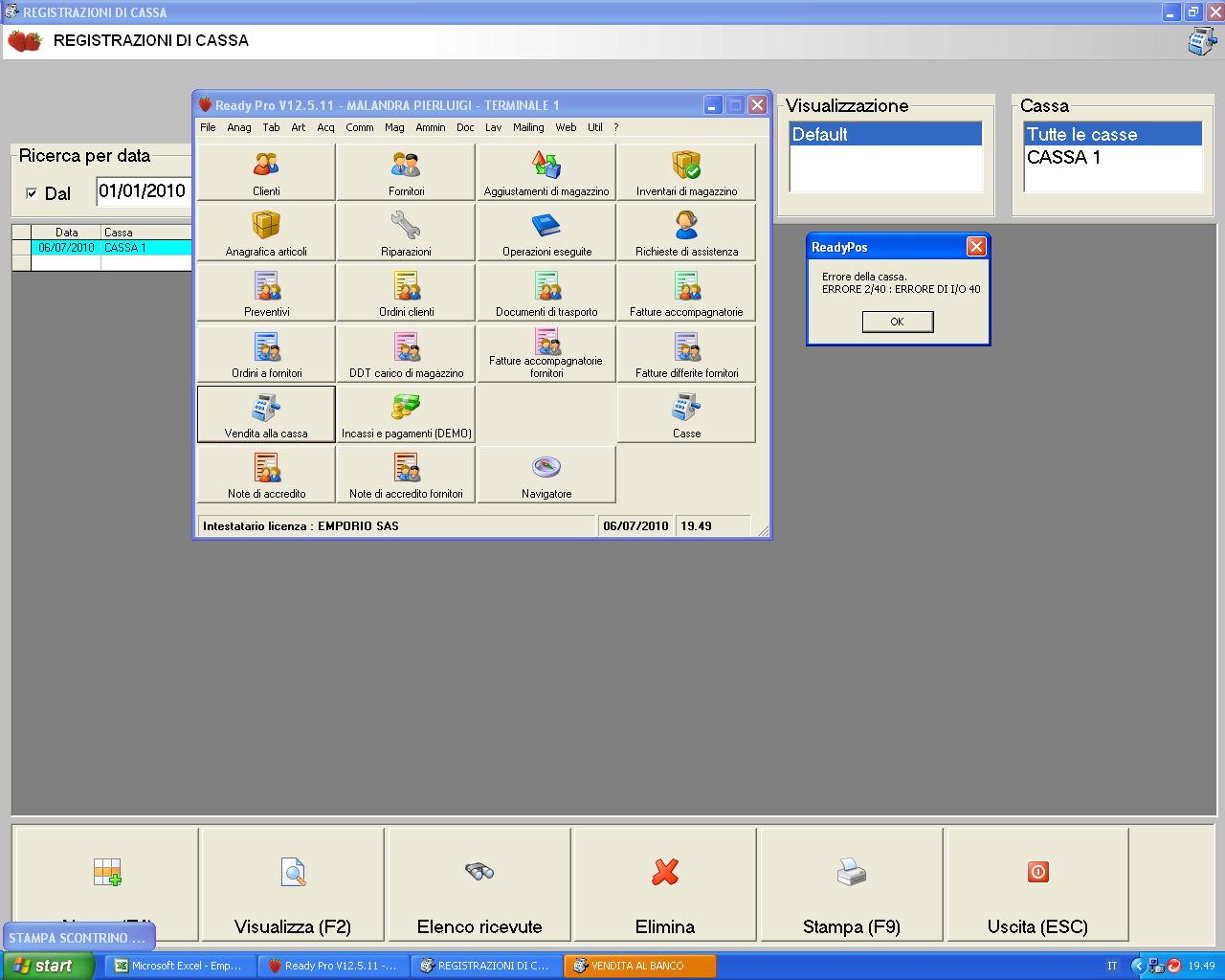This screenshot has height=980, width=1225.
Task: Confirm the ReadyPos error with OK
Action: (x=897, y=322)
